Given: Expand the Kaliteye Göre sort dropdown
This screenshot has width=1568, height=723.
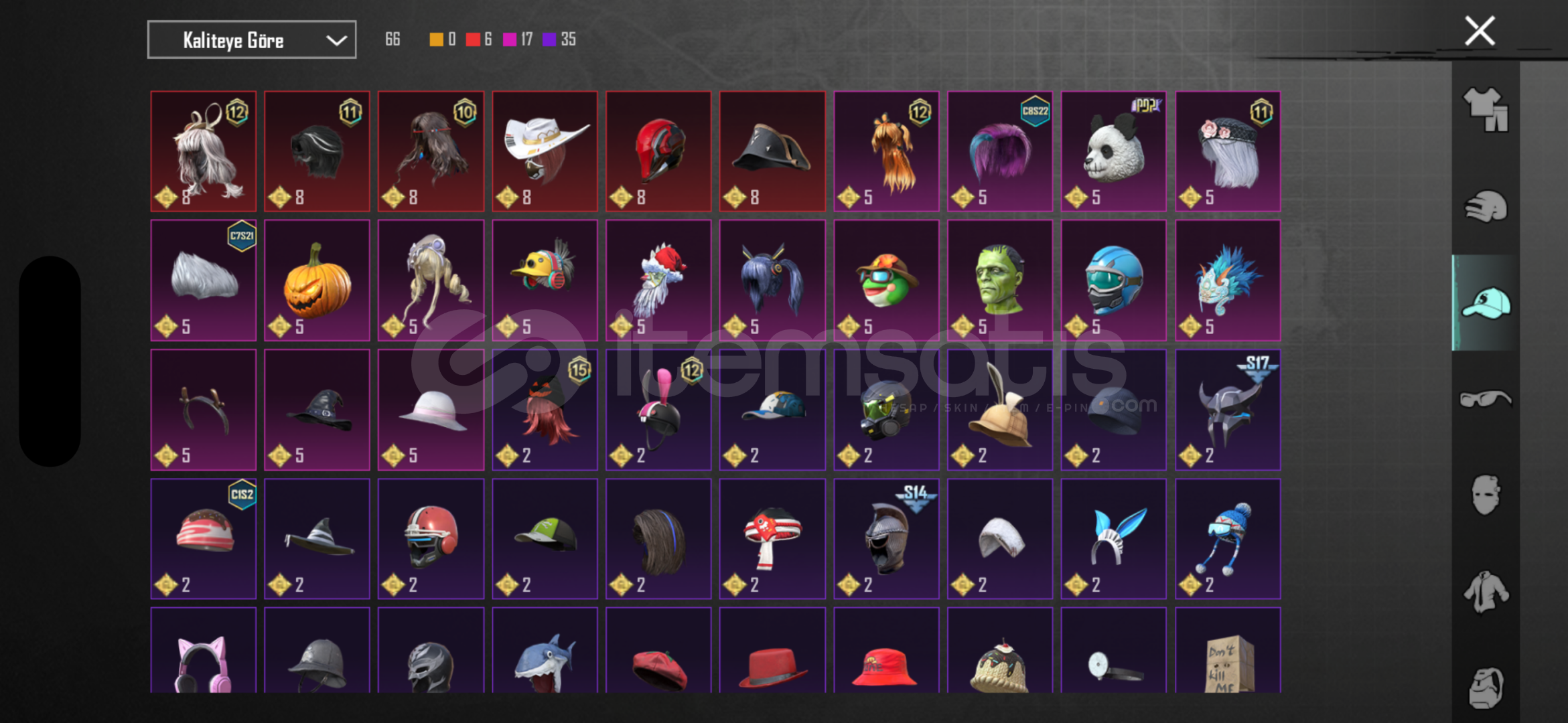Looking at the screenshot, I should tap(252, 40).
